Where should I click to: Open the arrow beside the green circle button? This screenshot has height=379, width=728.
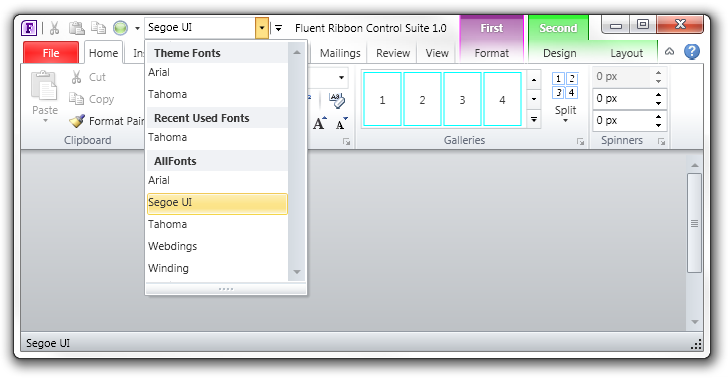(x=137, y=28)
